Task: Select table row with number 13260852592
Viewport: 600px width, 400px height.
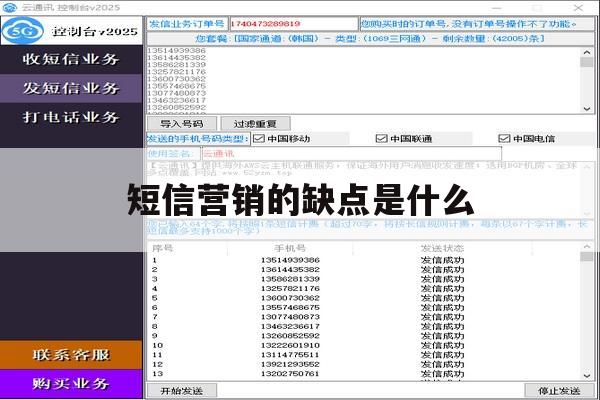Action: click(364, 336)
